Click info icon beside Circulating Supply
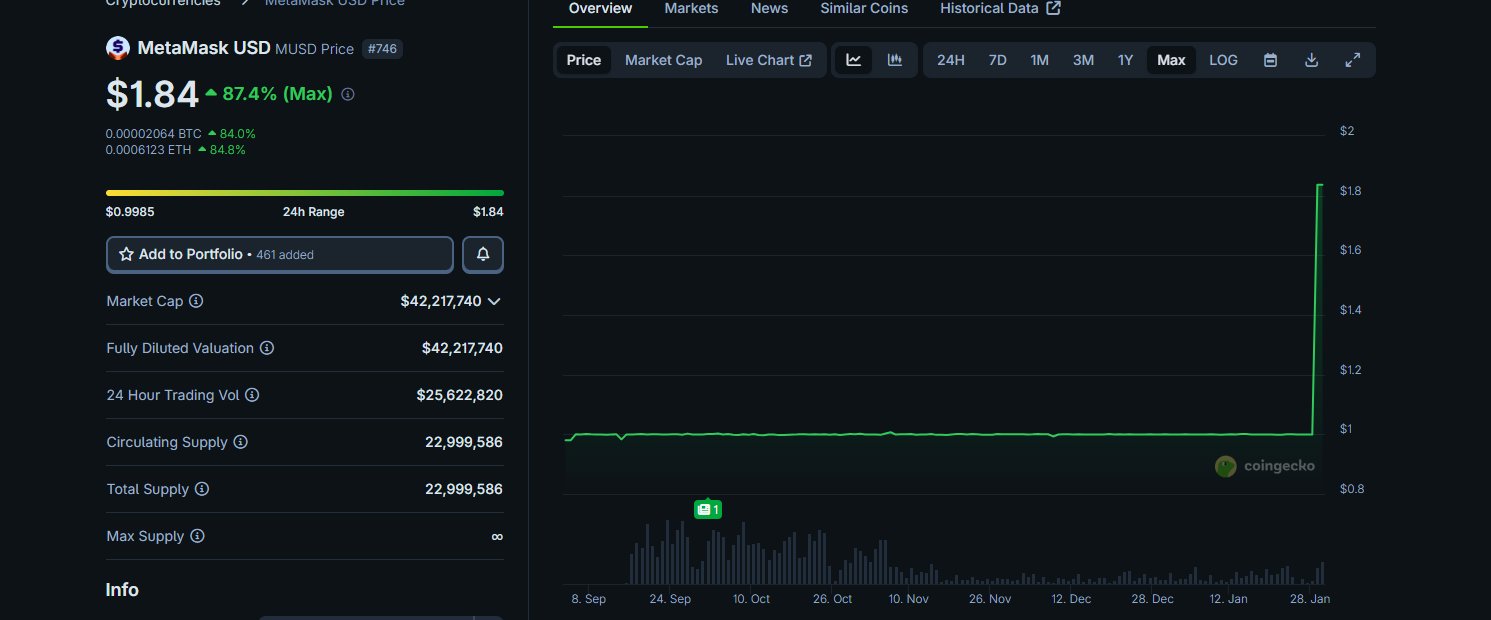Screen dimensions: 1491x620 coord(240,442)
